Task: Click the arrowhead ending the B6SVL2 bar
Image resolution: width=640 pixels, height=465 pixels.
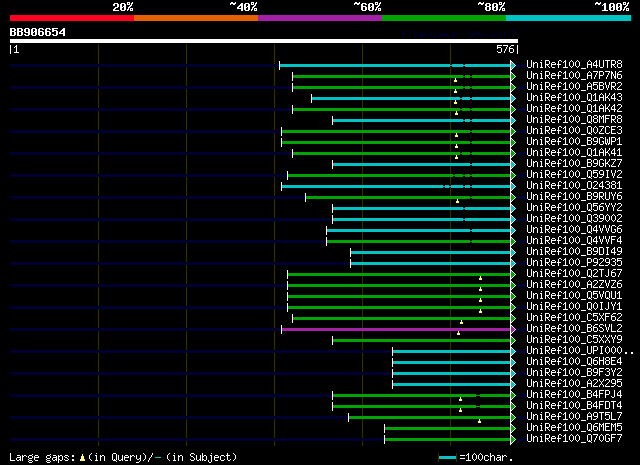Action: 513,329
